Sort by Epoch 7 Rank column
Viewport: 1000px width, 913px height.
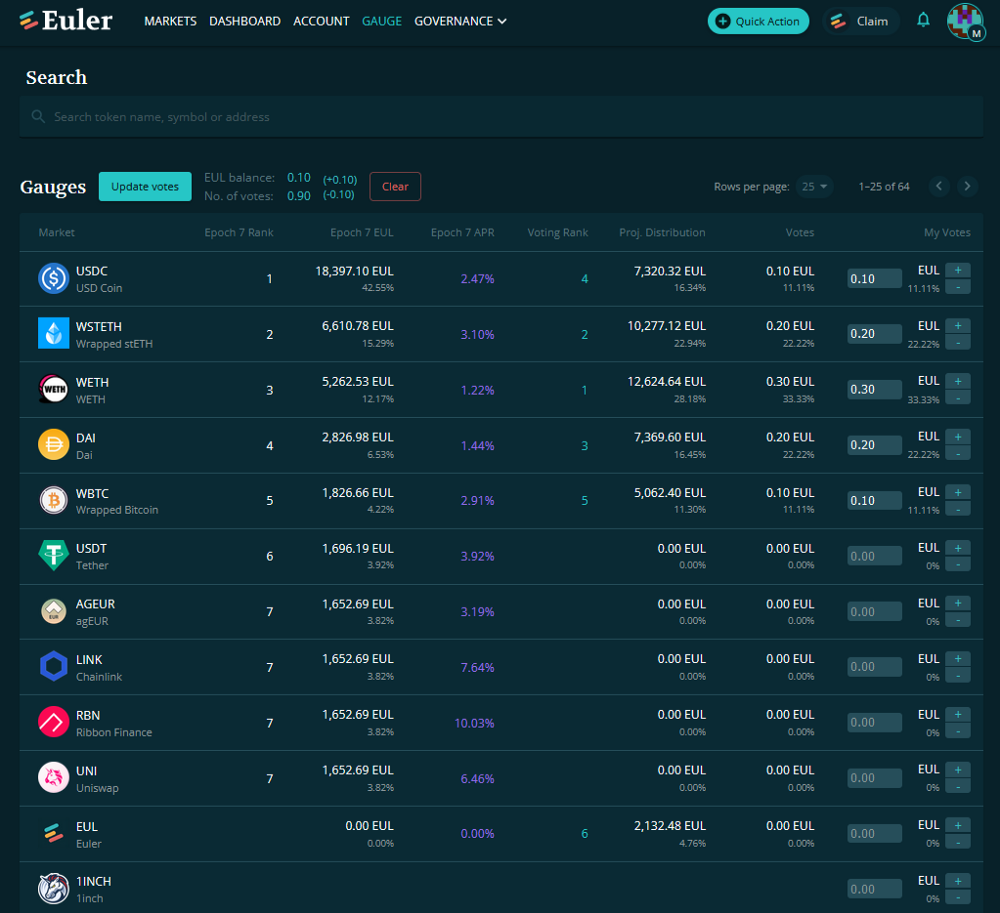click(239, 232)
